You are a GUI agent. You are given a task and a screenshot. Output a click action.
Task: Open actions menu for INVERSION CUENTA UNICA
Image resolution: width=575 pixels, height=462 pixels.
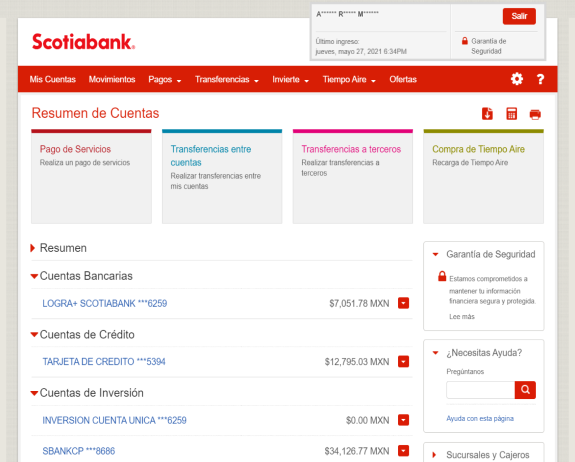(x=403, y=420)
